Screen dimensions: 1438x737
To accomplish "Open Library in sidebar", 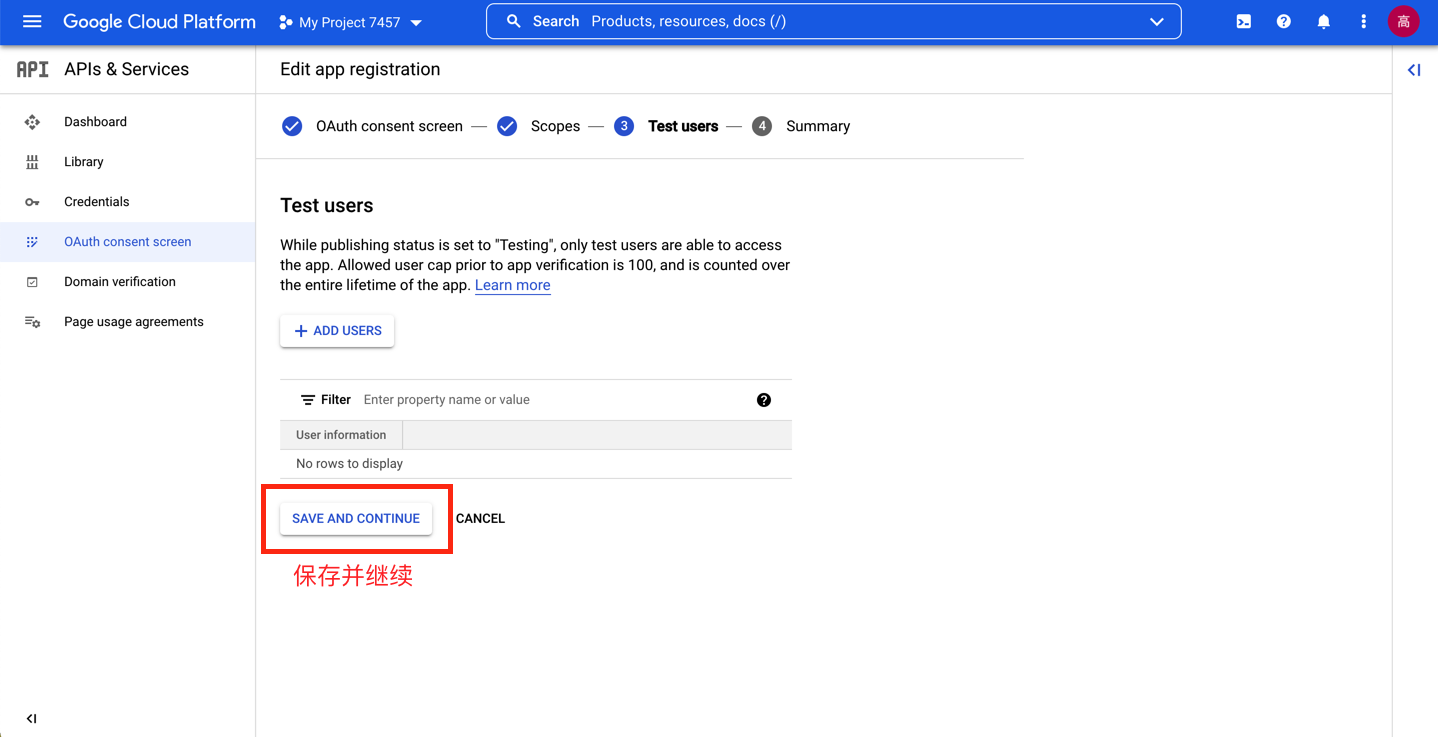I will (128, 162).
